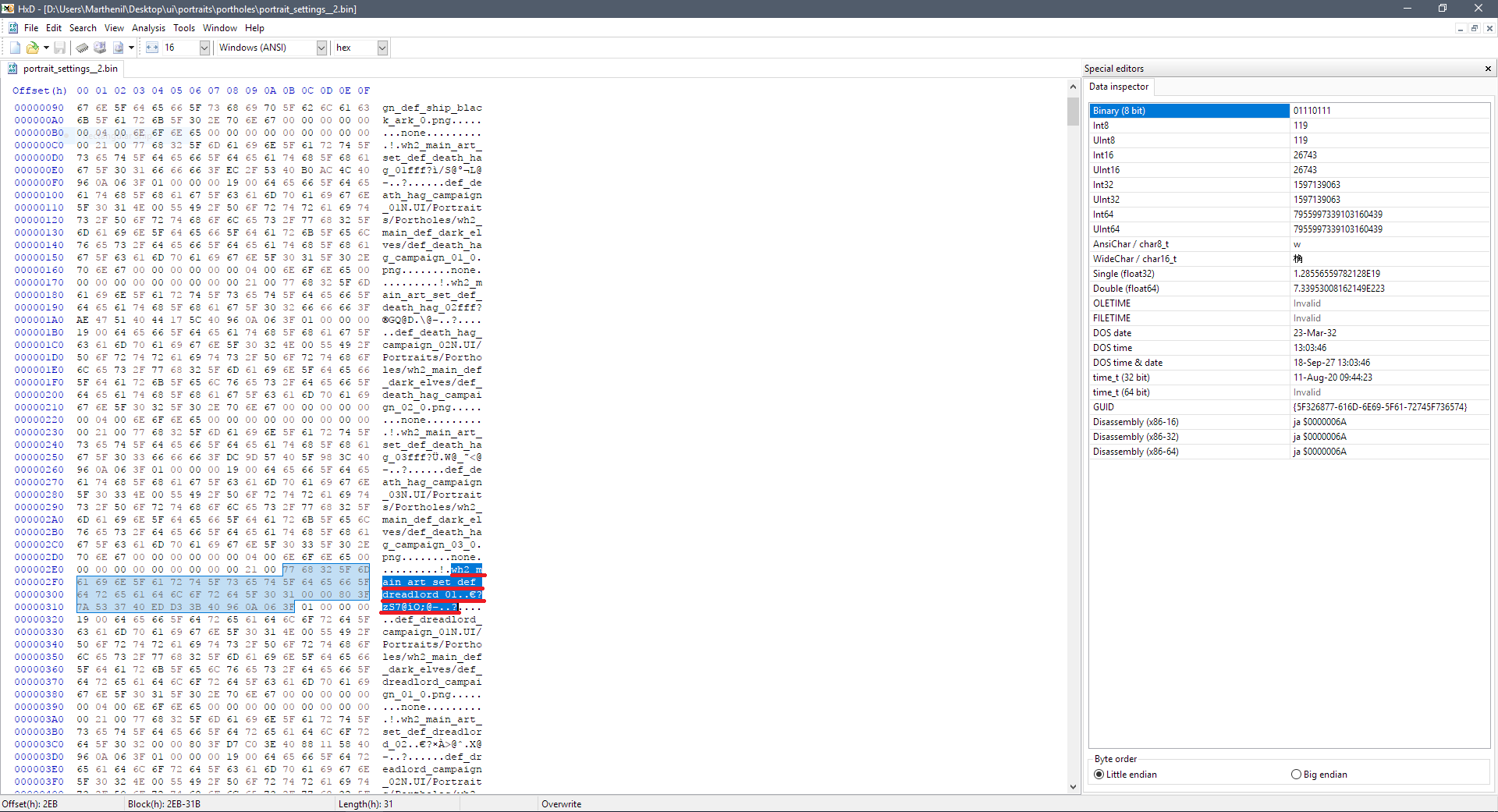Click offset 00000090 in the offset column
Image resolution: width=1498 pixels, height=812 pixels.
(39, 108)
